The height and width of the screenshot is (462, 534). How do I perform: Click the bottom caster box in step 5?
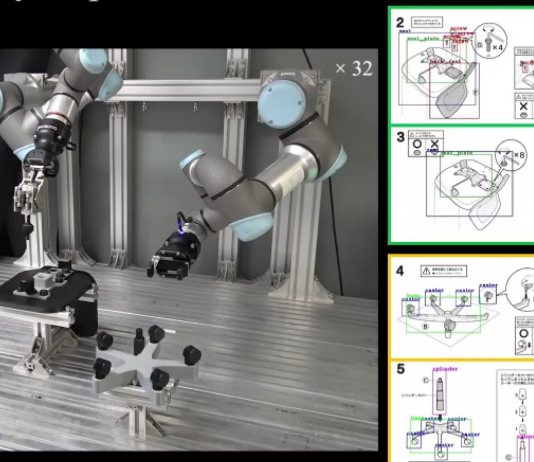[441, 453]
